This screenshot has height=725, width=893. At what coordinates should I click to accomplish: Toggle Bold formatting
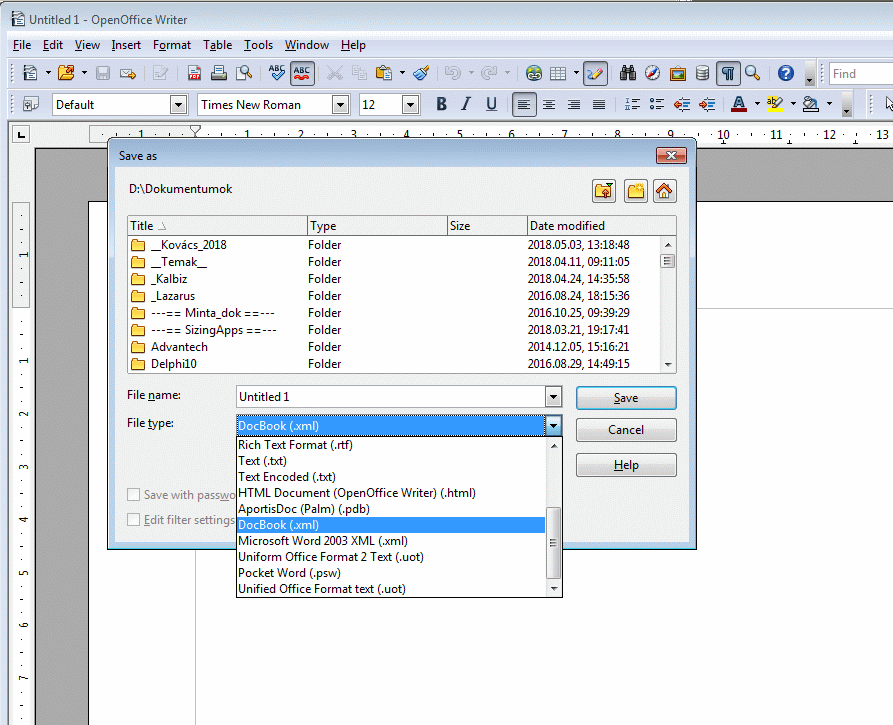pyautogui.click(x=441, y=104)
